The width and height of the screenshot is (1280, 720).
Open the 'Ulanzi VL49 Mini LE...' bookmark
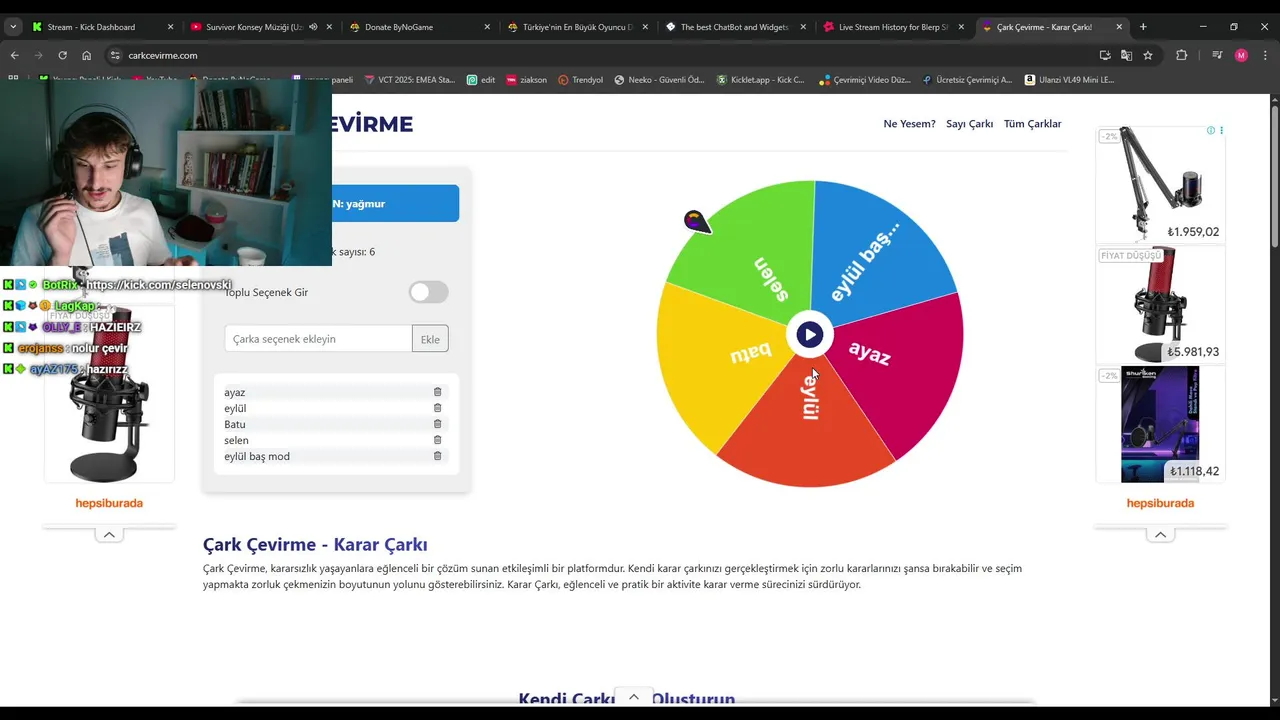click(1069, 80)
